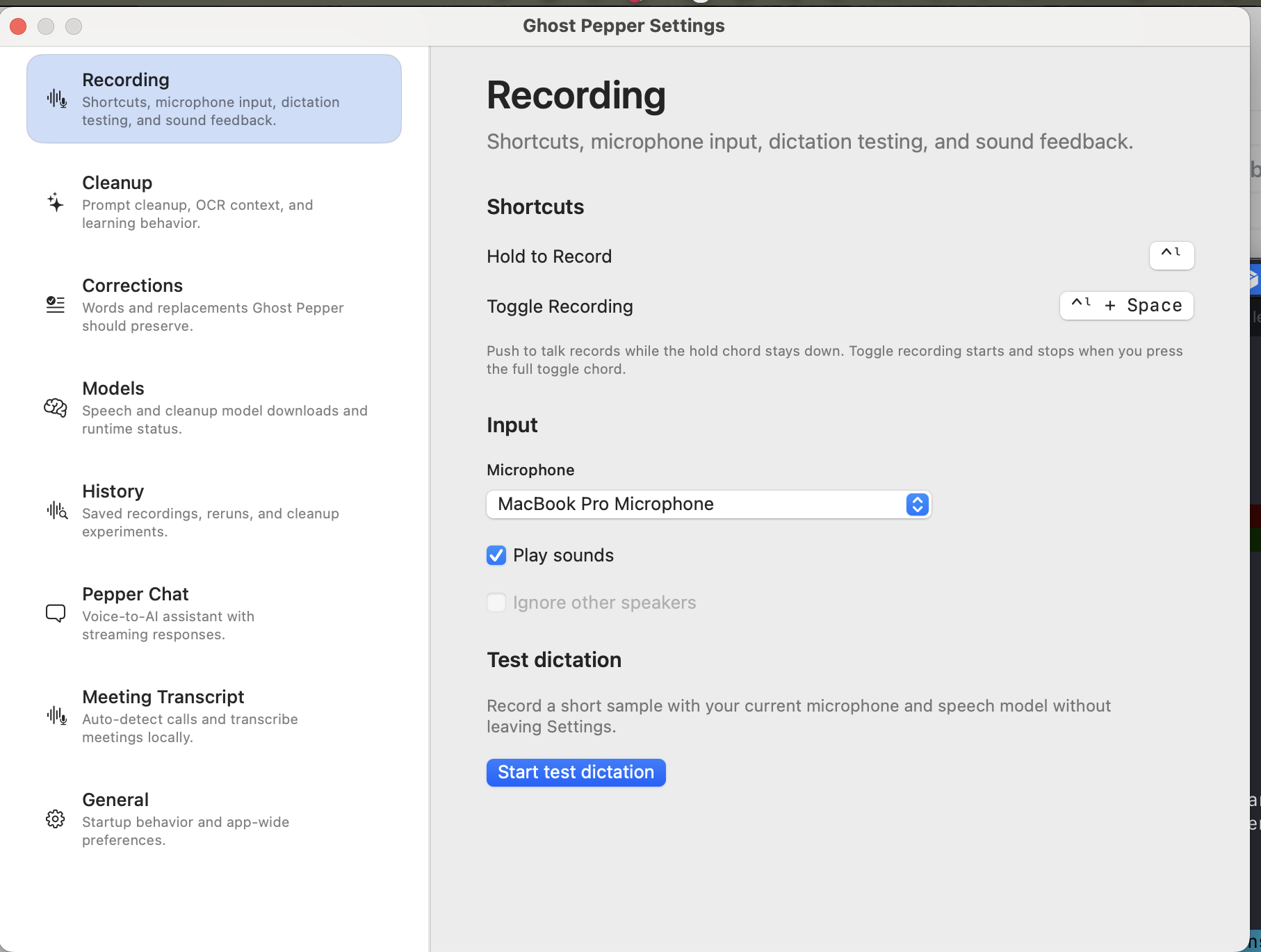Start test dictation
The width and height of the screenshot is (1261, 952).
(576, 773)
